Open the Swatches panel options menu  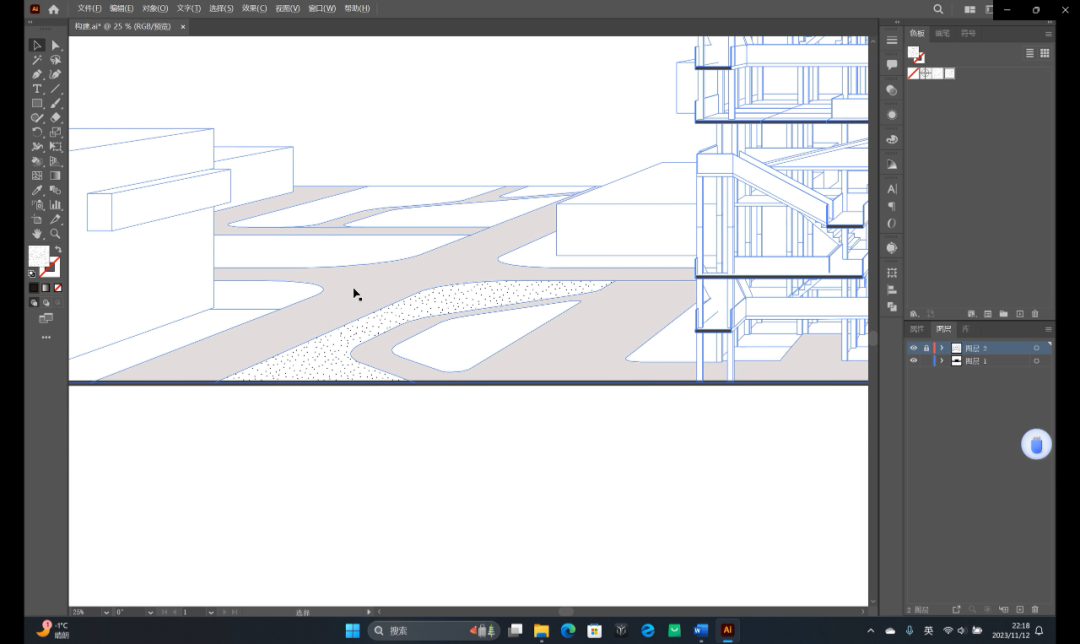click(x=1048, y=34)
